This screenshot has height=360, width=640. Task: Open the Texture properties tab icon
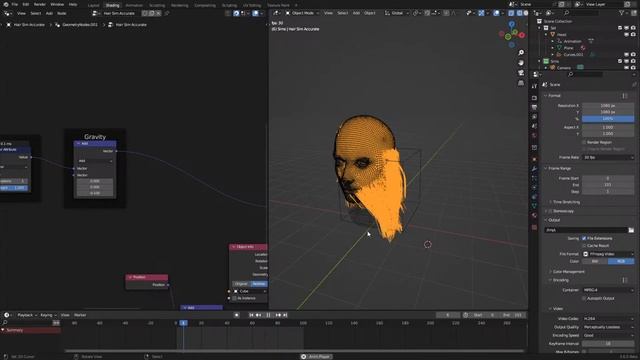click(534, 227)
